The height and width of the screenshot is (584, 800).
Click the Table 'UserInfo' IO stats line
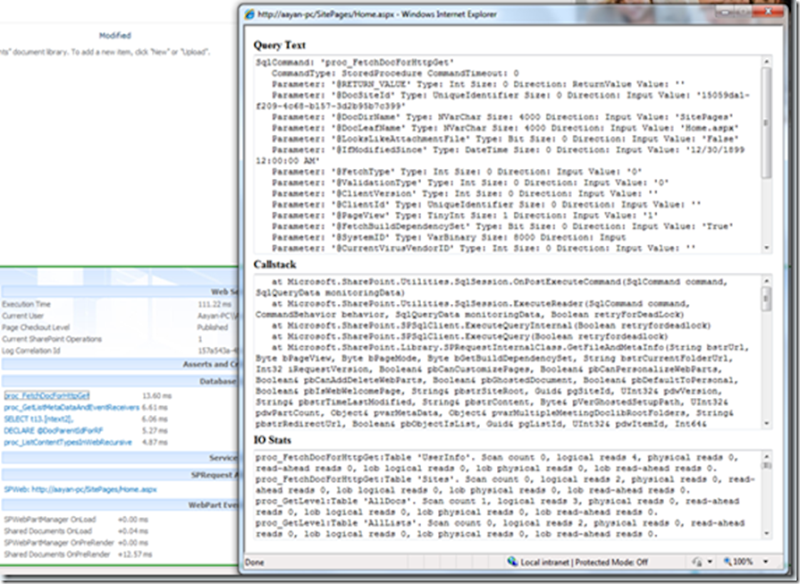(x=498, y=463)
